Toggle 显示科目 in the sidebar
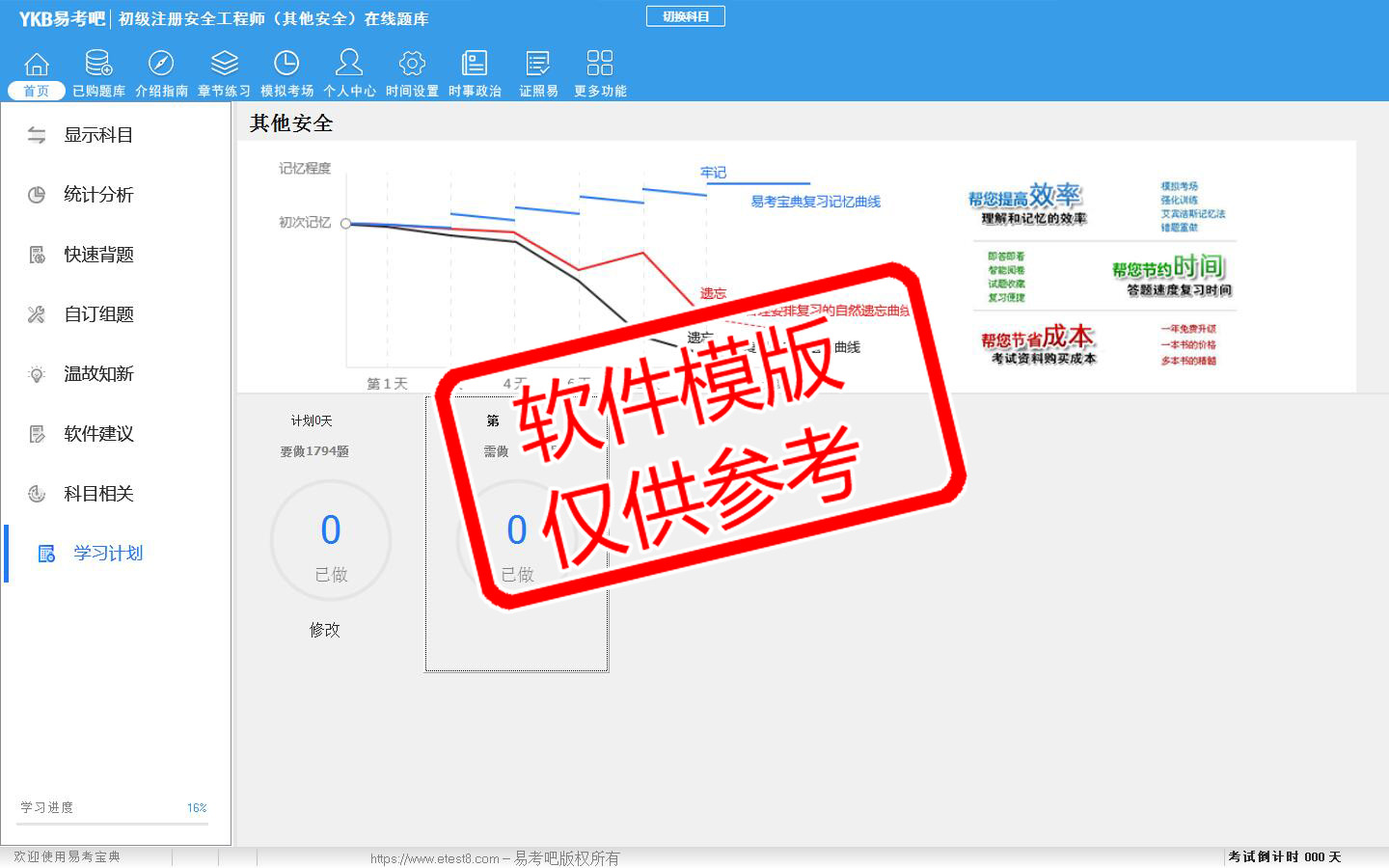Screen dimensions: 1389x868 click(97, 136)
